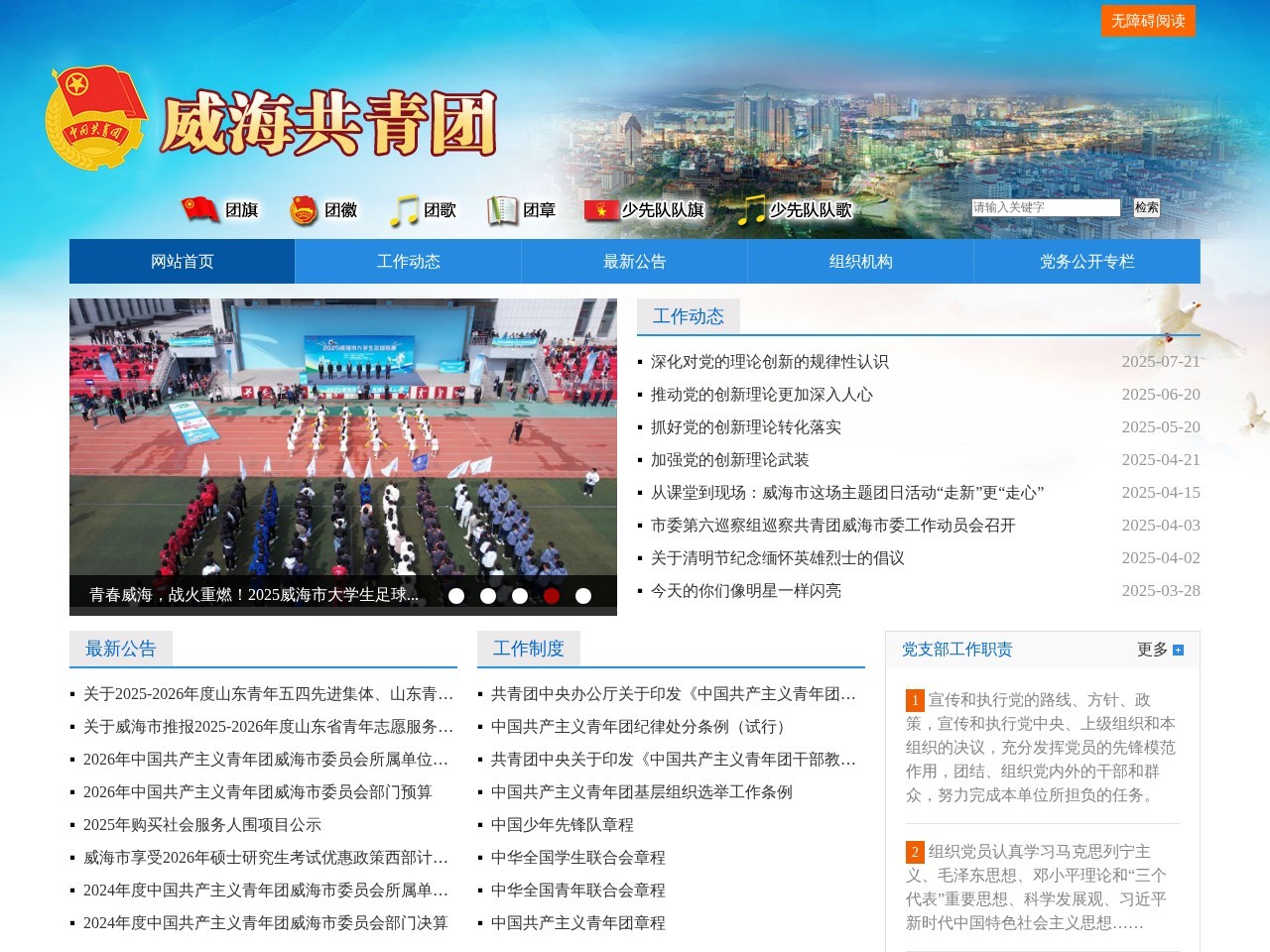
Task: Open notice 威海市享受2026年硕士研究生考试优惠政策
Action: coord(266,858)
